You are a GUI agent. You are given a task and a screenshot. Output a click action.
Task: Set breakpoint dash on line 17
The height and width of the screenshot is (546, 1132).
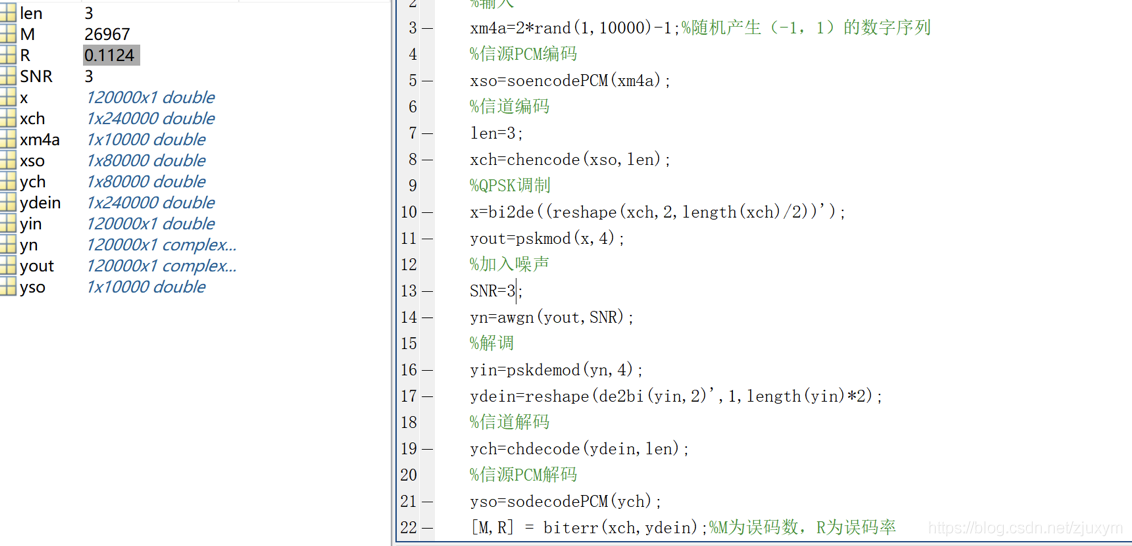point(427,396)
